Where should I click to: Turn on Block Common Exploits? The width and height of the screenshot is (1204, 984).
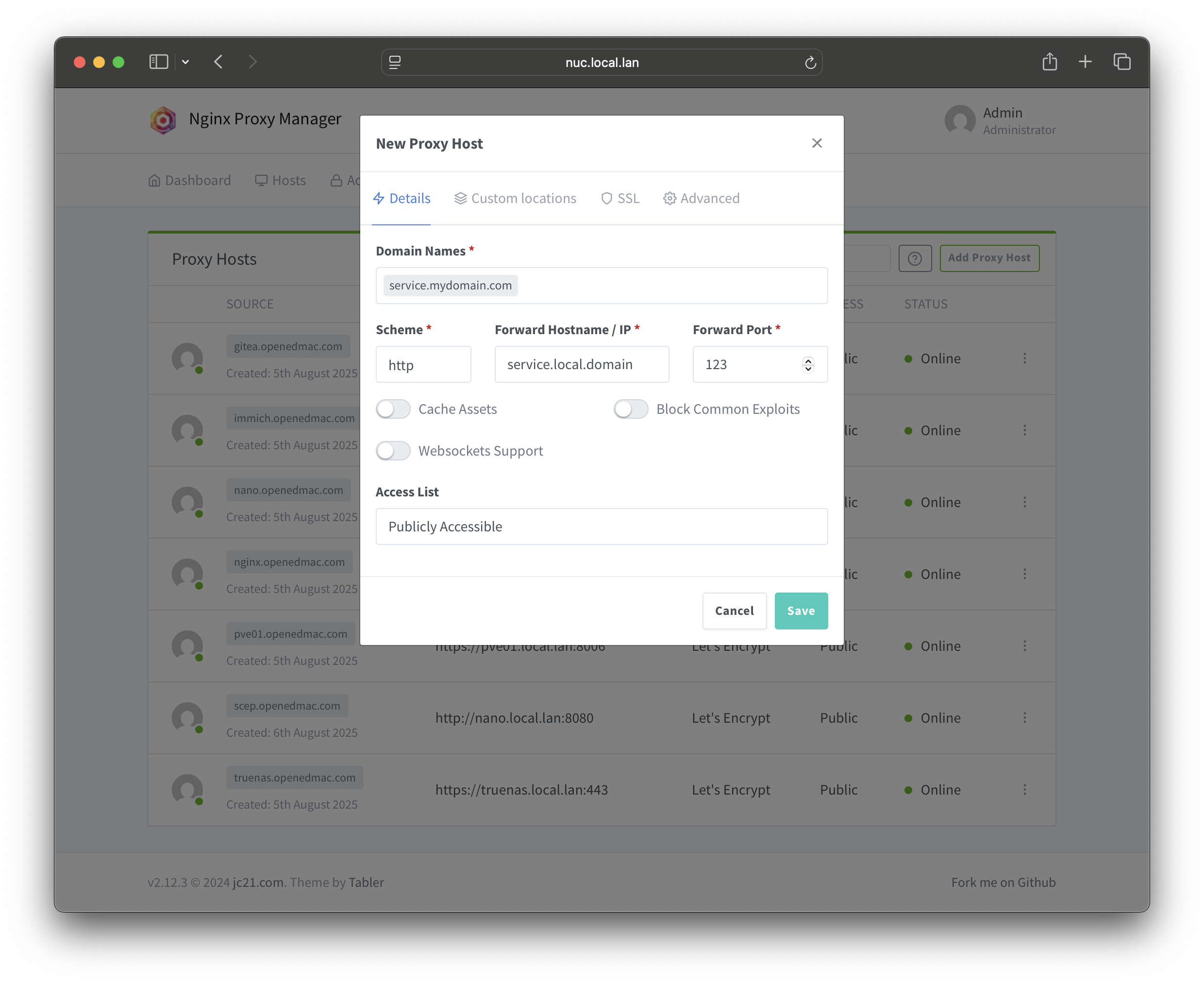click(x=631, y=409)
